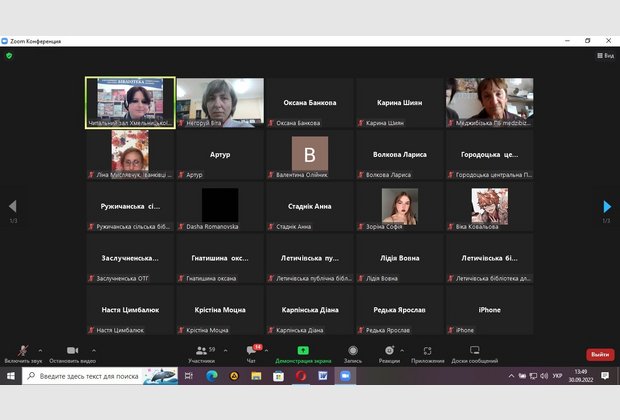Unmute microphone with Включить звук

pos(22,352)
